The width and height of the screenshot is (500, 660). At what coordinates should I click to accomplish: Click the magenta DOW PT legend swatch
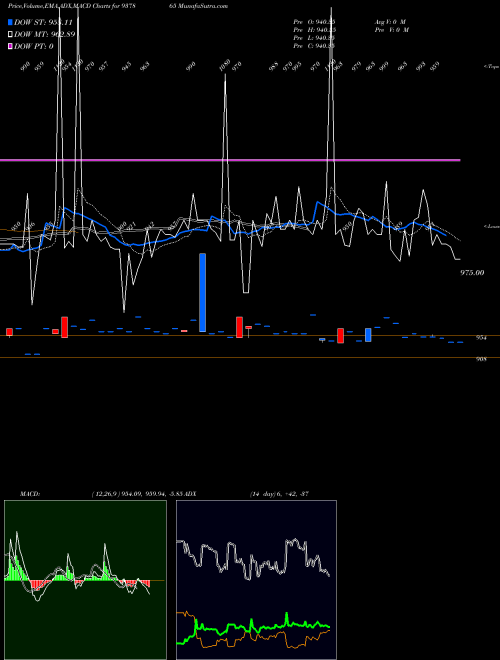click(x=10, y=46)
